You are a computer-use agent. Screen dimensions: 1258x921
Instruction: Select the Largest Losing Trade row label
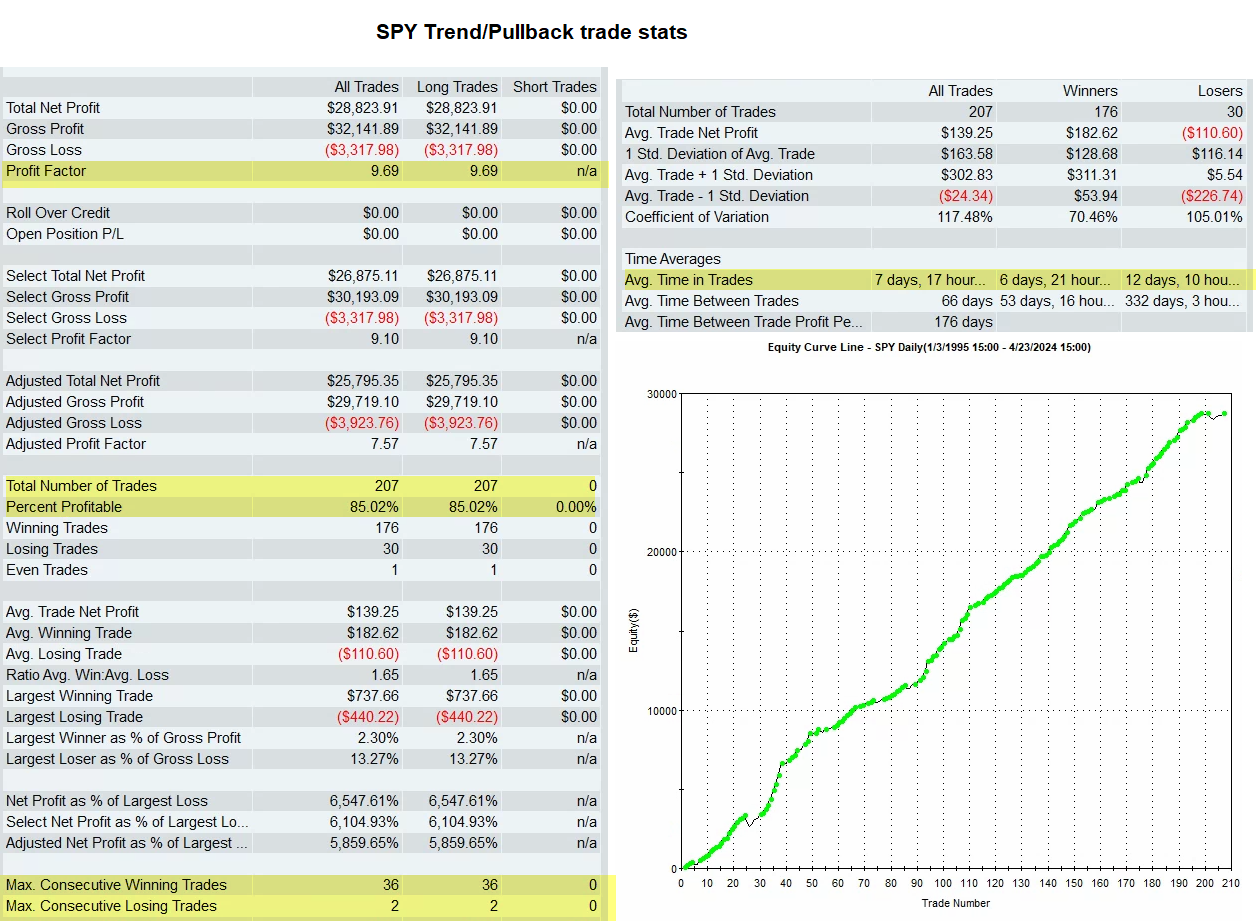click(74, 717)
